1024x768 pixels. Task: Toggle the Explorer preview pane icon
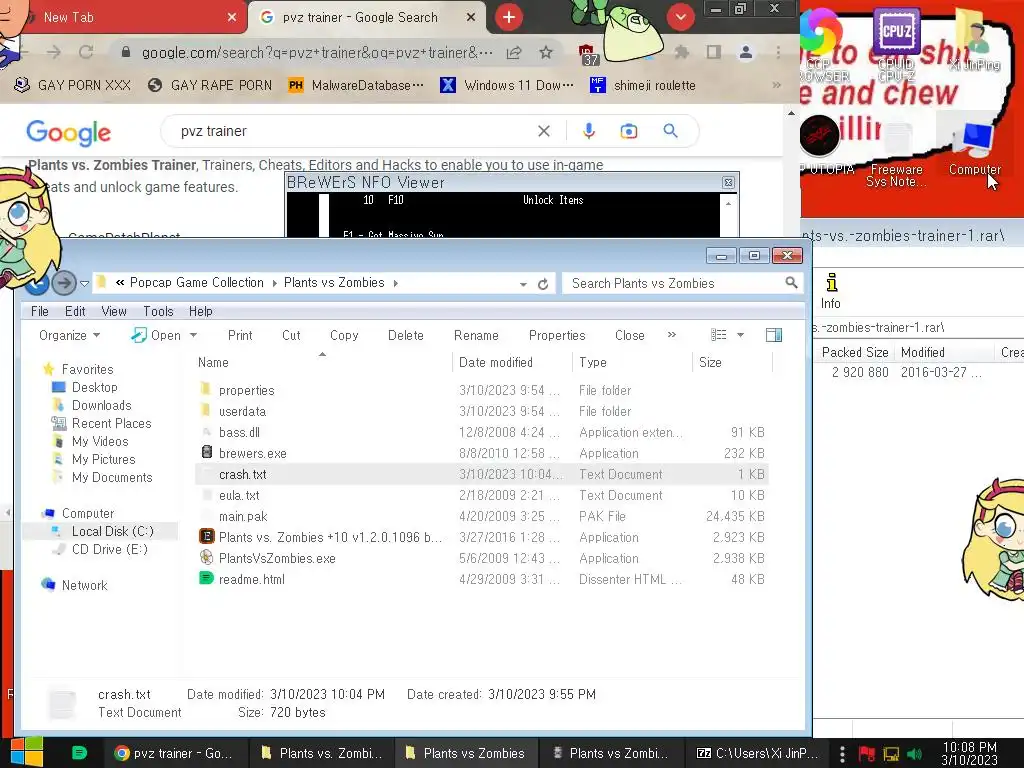click(774, 335)
